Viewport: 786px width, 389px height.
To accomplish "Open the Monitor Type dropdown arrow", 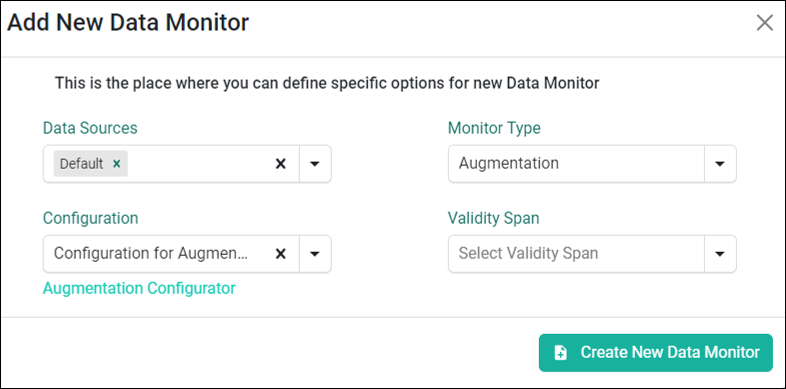I will tap(720, 164).
